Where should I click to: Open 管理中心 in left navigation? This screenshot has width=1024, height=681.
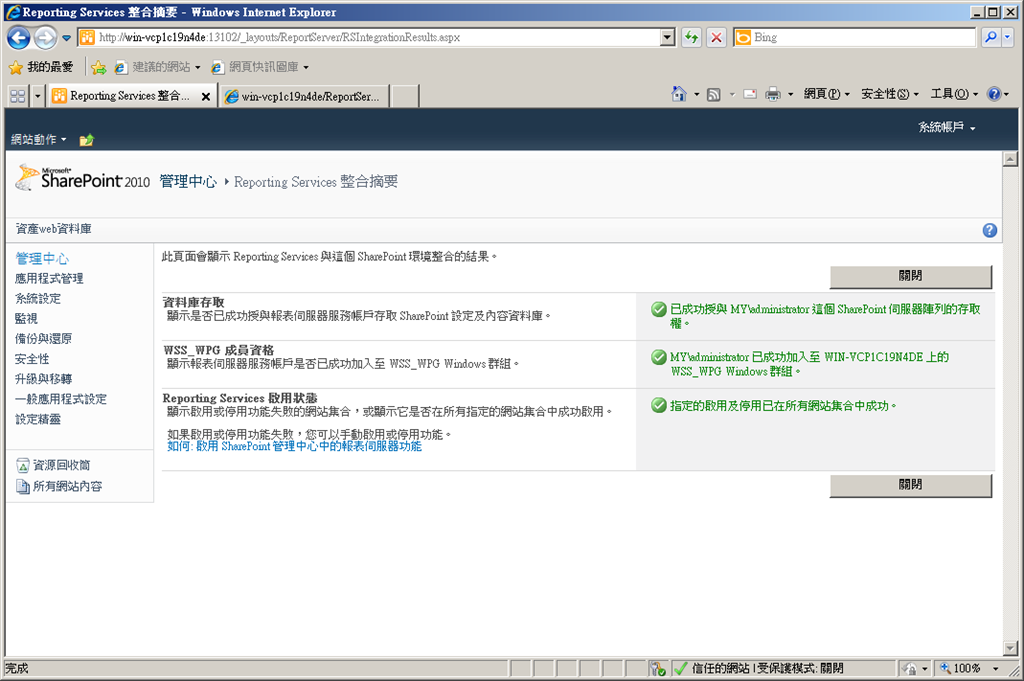pyautogui.click(x=42, y=259)
